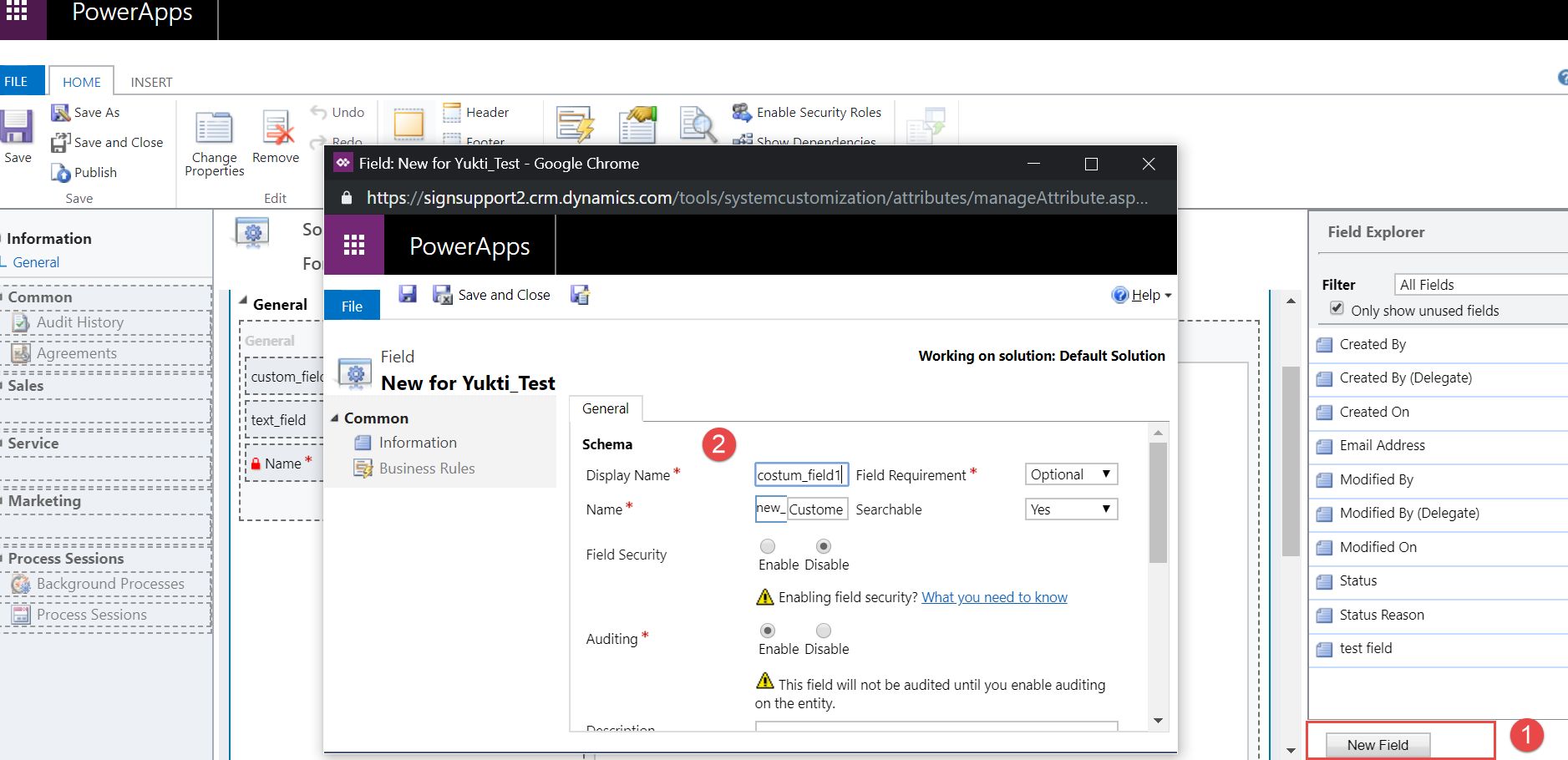Screen dimensions: 1568x760
Task: Open Agreements in the left navigation
Action: tap(77, 353)
